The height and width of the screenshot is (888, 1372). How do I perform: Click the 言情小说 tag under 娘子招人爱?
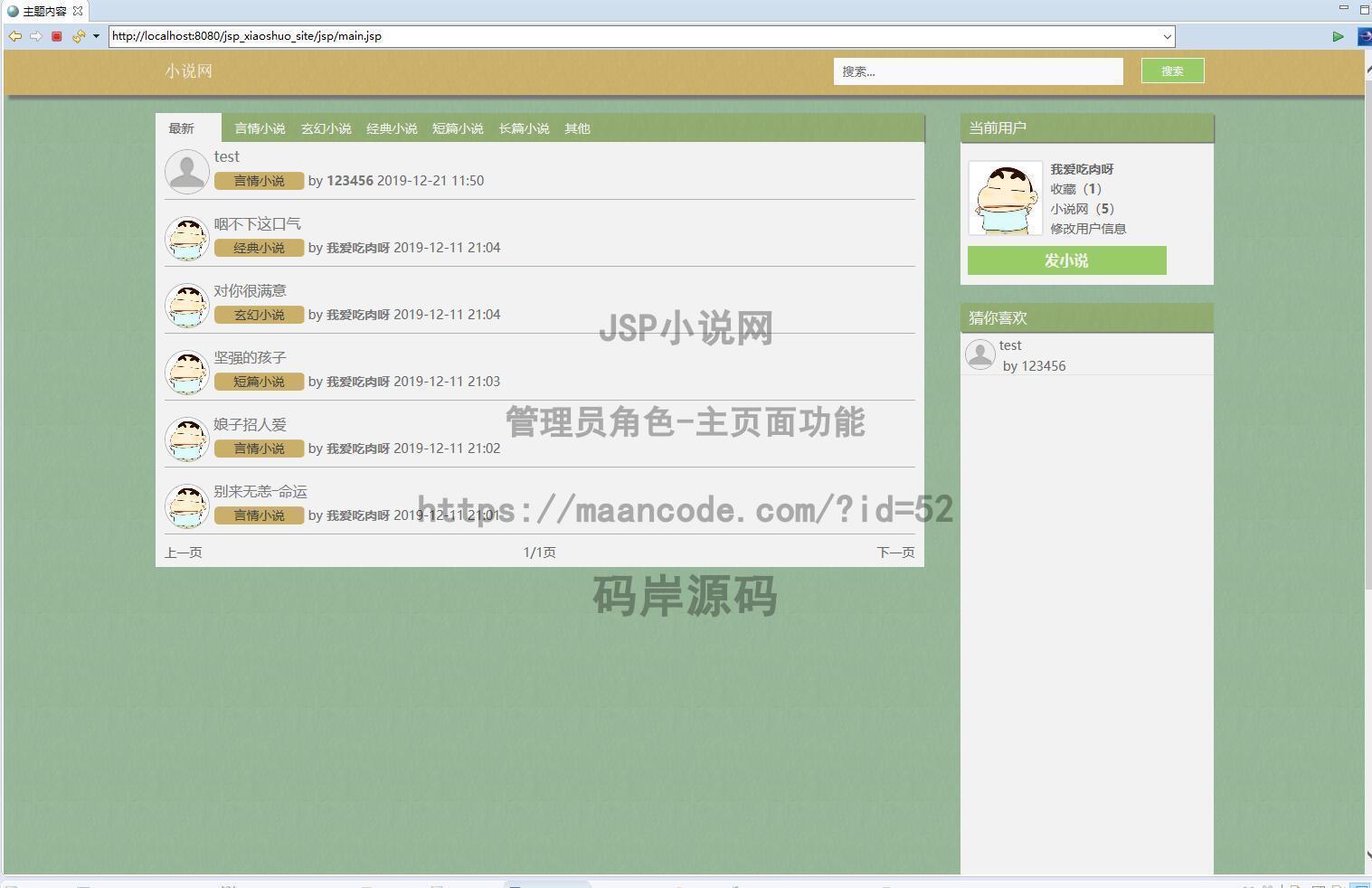[259, 449]
